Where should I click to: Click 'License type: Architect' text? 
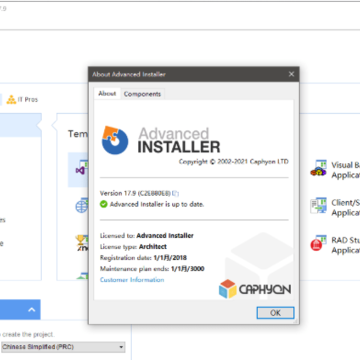click(133, 247)
